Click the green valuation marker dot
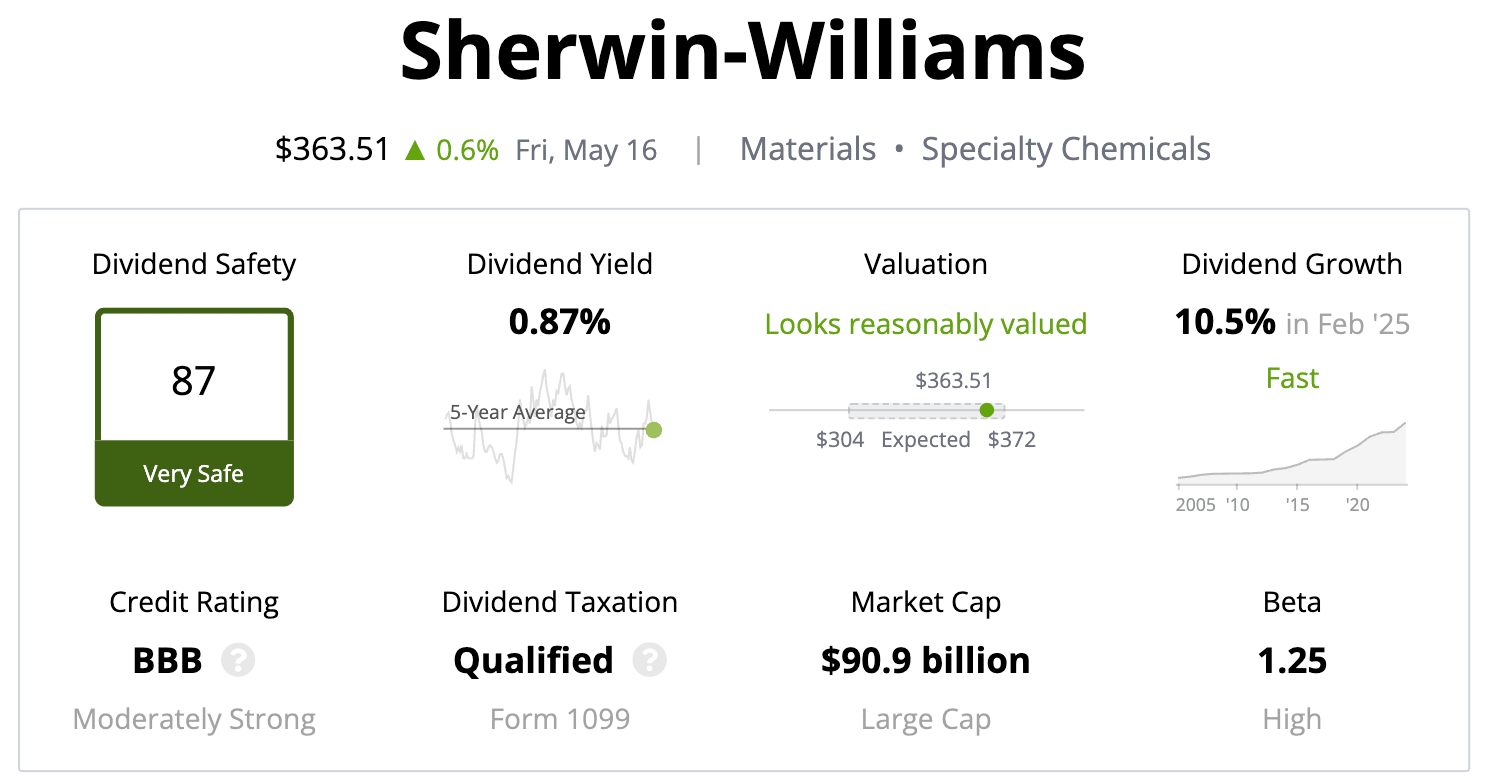This screenshot has height=779, width=1486. click(x=987, y=410)
